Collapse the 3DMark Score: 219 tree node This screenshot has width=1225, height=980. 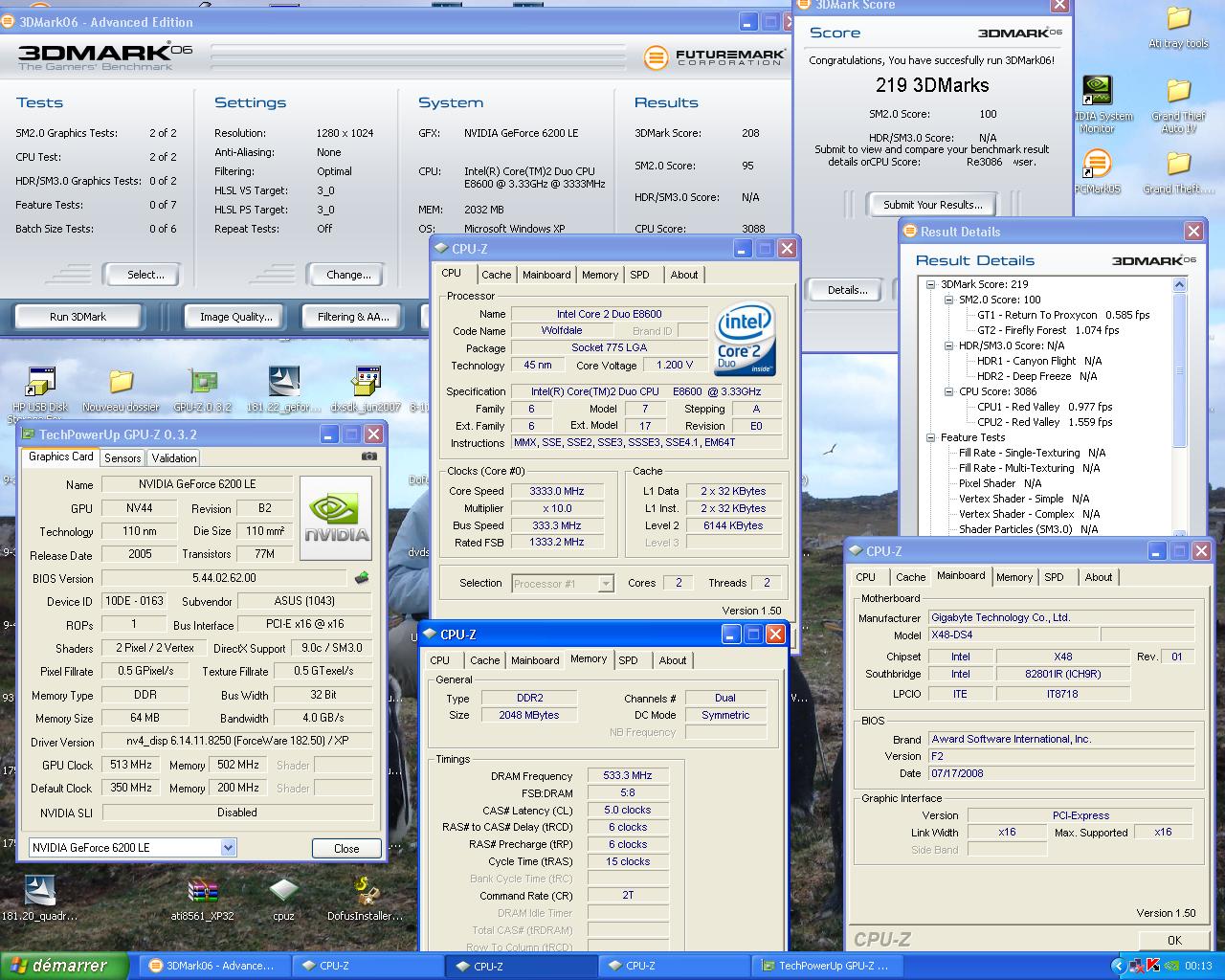coord(930,284)
